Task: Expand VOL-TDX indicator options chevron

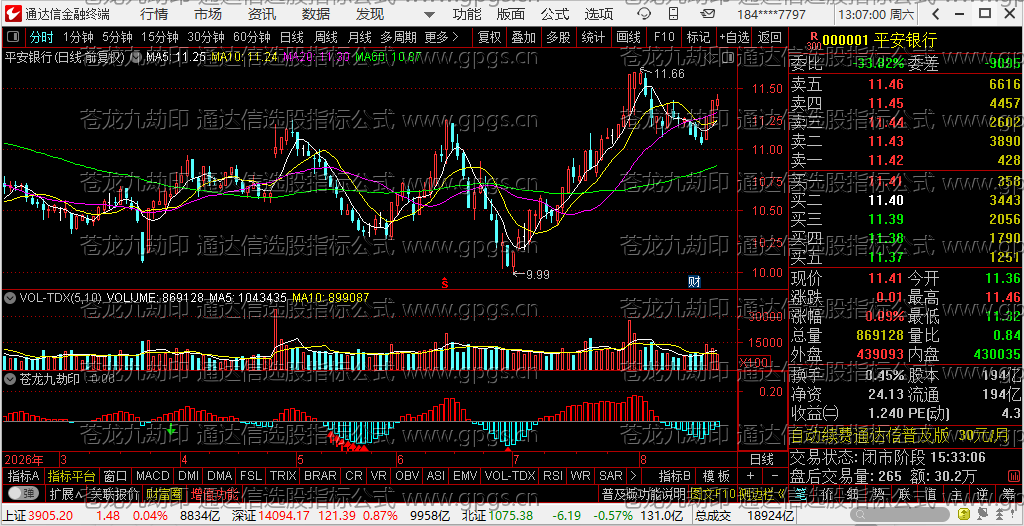Action: click(10, 297)
